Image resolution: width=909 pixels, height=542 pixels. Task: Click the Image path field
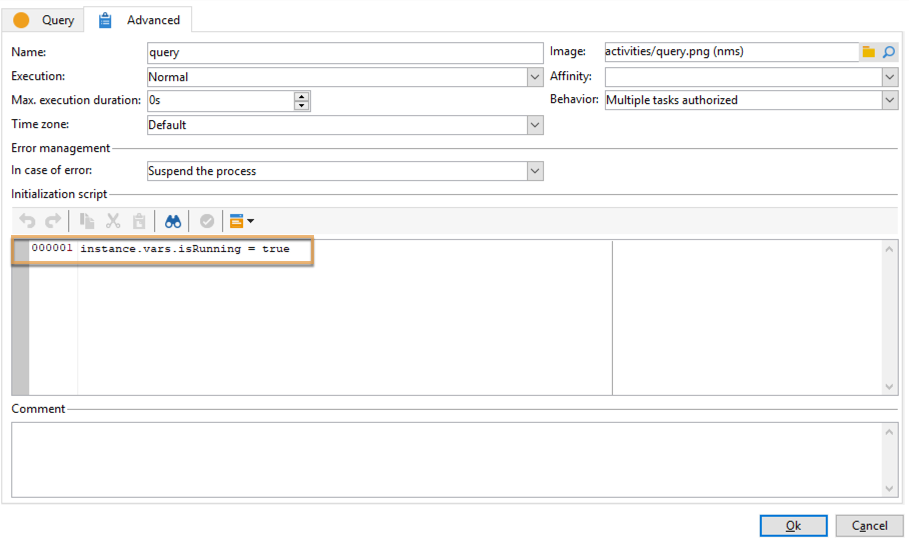731,52
